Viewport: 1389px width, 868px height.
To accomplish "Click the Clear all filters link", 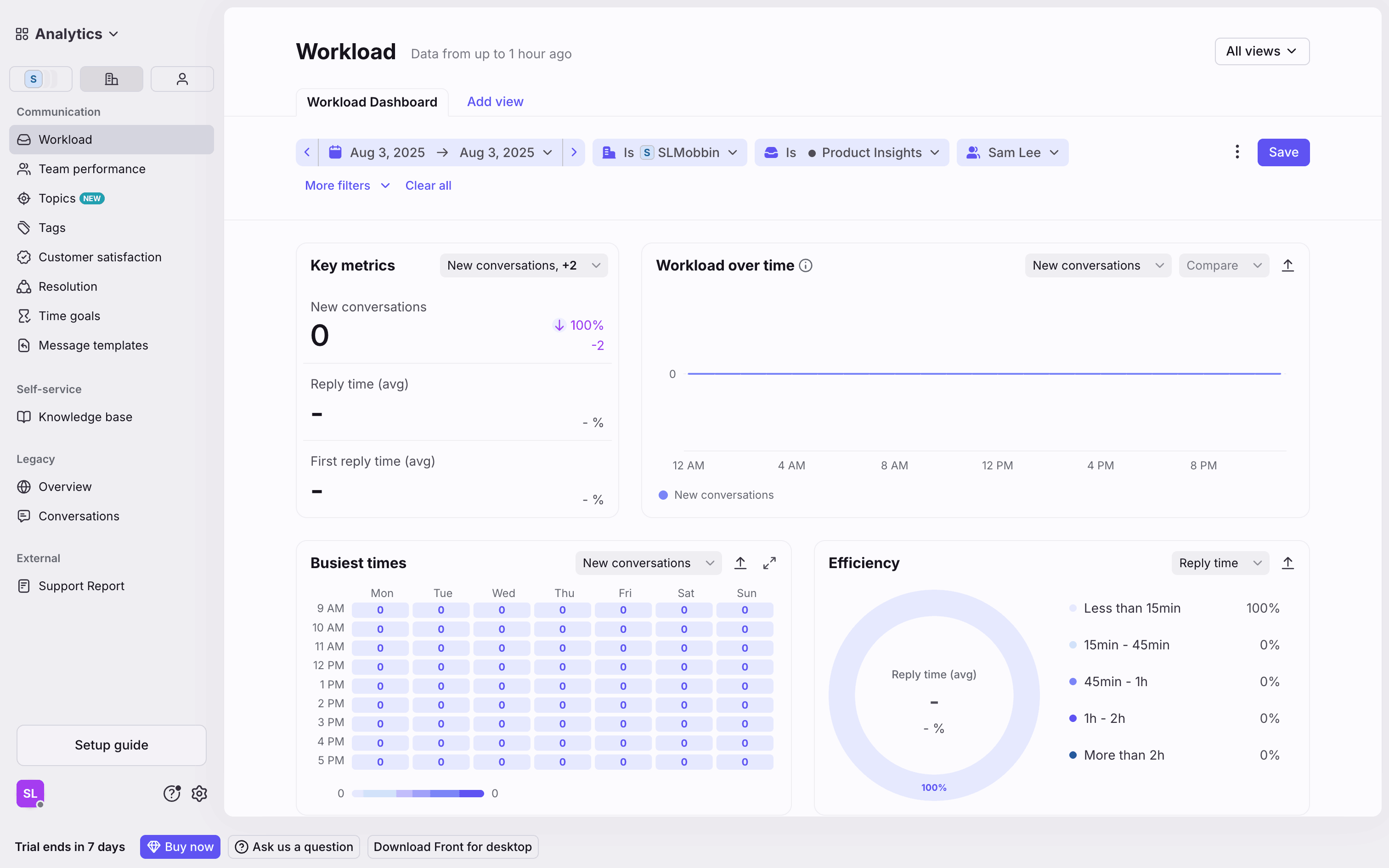I will point(428,186).
